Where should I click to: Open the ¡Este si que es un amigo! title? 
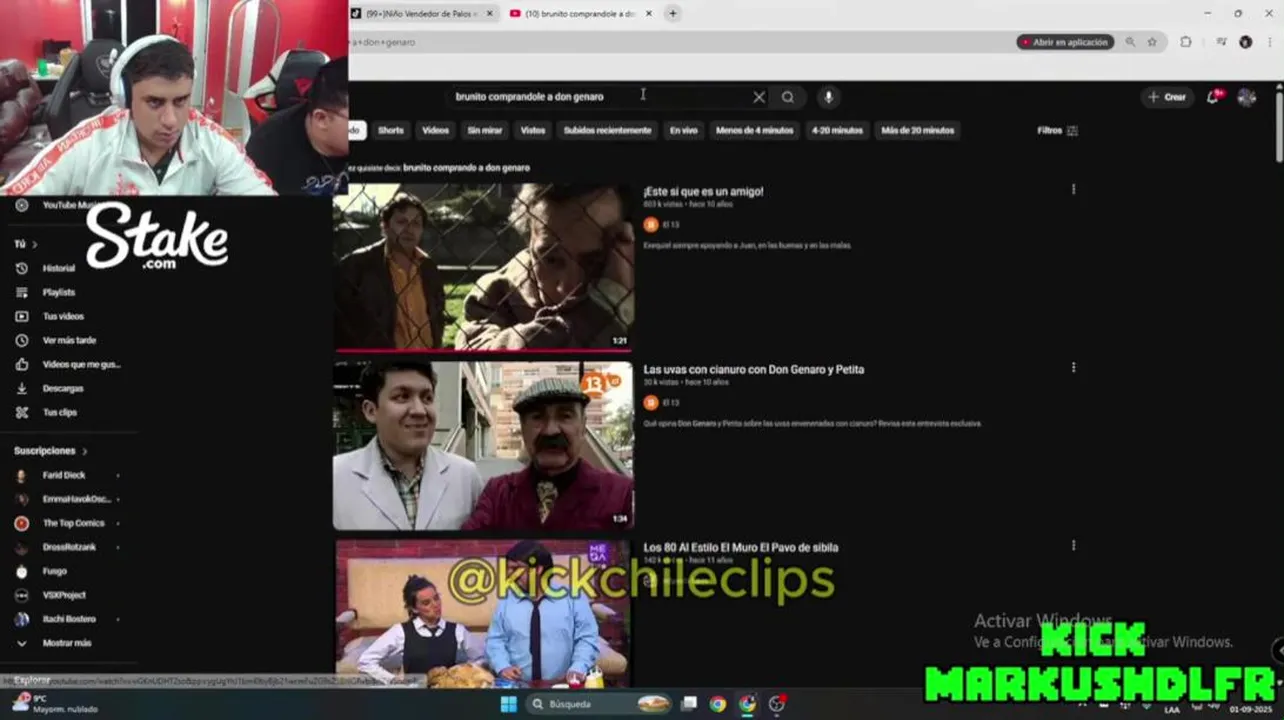(703, 191)
